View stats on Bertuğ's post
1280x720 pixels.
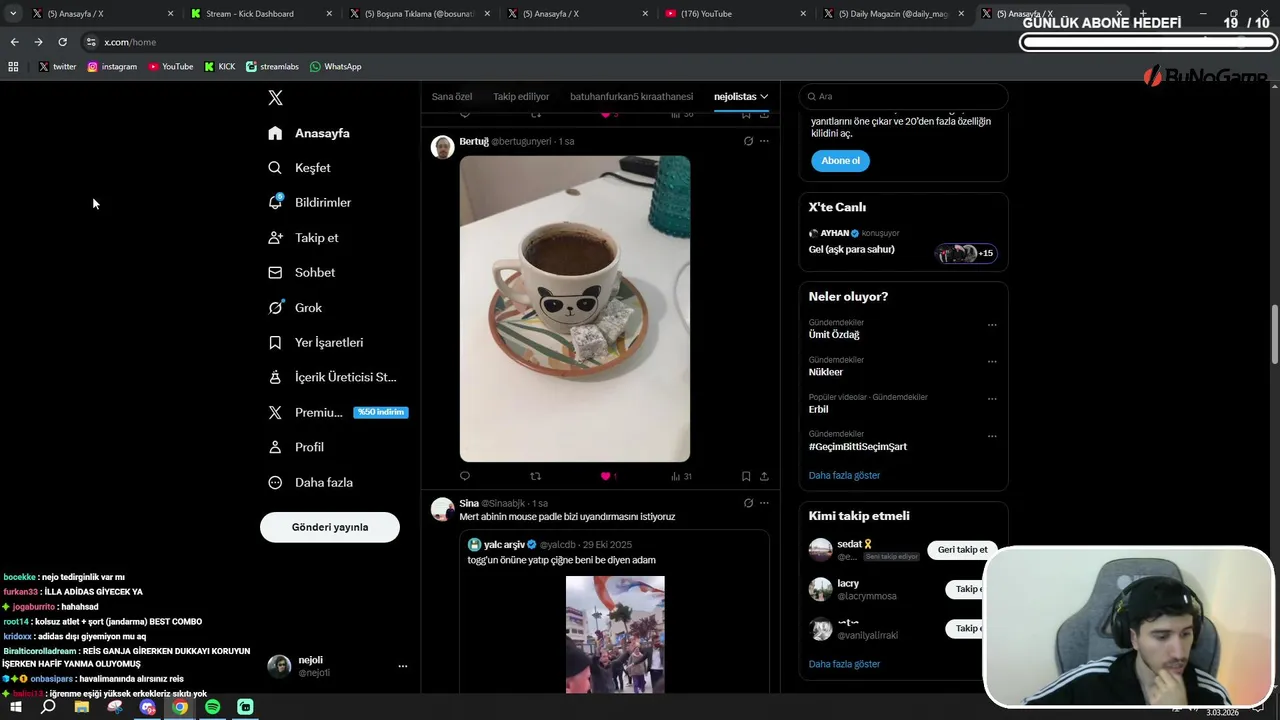pyautogui.click(x=681, y=476)
